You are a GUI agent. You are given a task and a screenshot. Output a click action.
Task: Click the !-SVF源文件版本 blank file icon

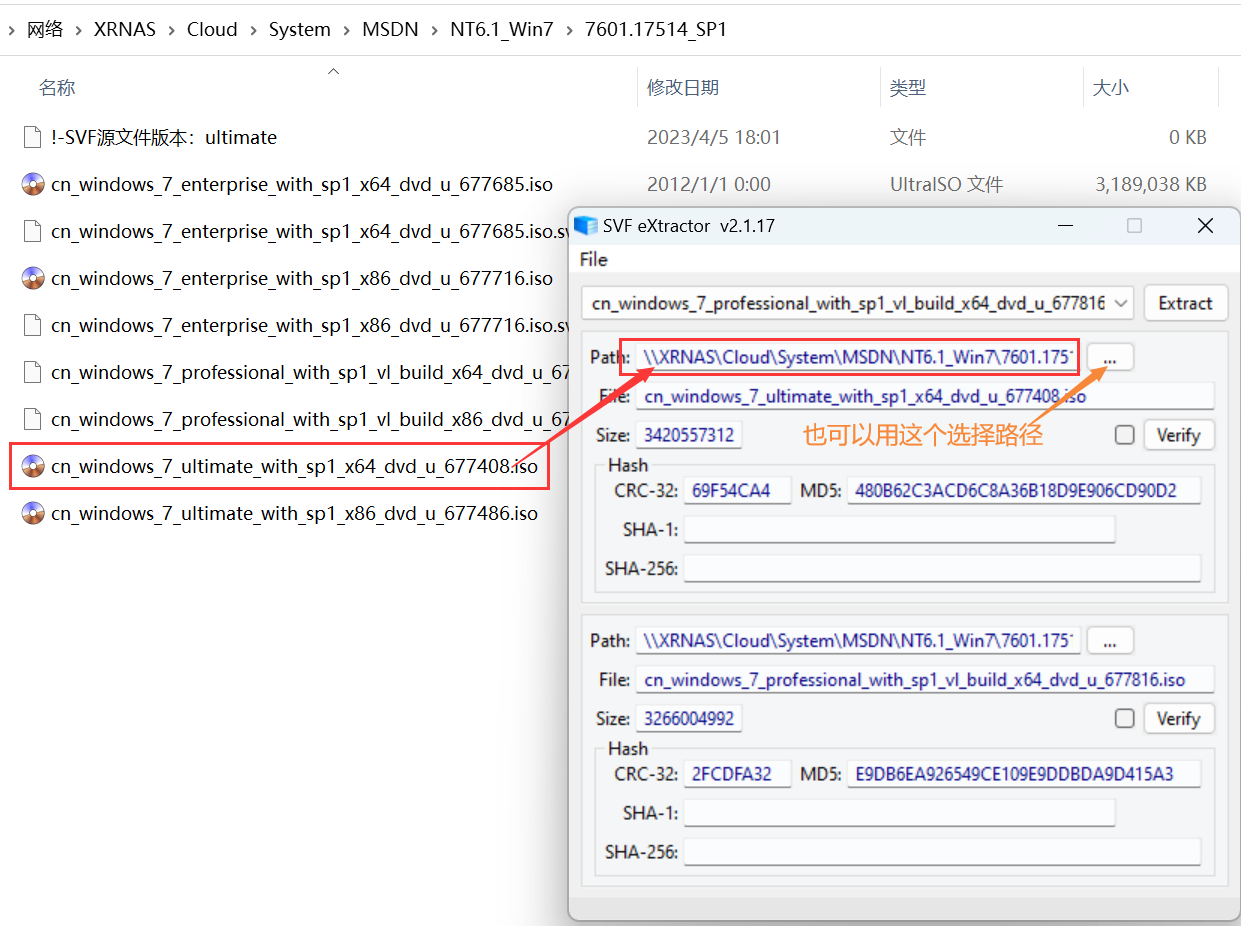(33, 137)
